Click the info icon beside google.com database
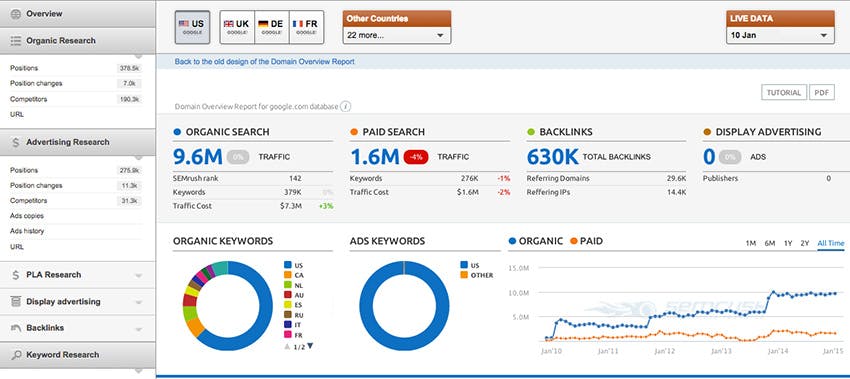Image resolution: width=850 pixels, height=379 pixels. [x=345, y=106]
